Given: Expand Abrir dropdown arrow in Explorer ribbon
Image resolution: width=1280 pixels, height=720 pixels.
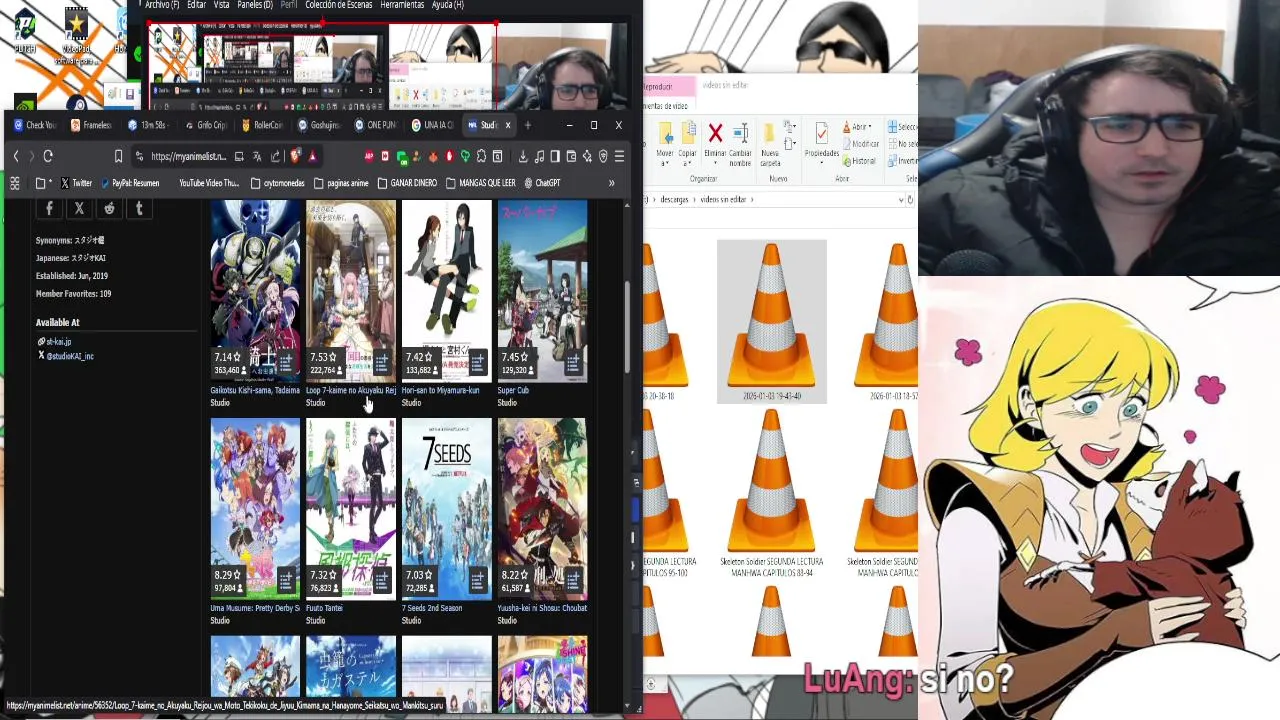Looking at the screenshot, I should pos(870,127).
